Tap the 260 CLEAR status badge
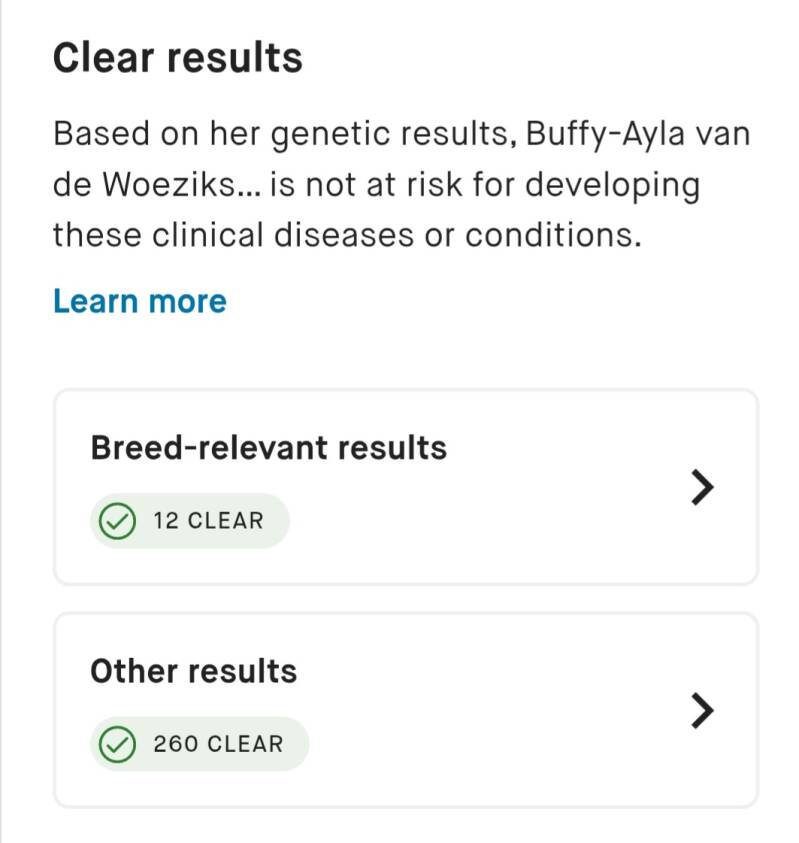This screenshot has width=799, height=843. coord(200,744)
